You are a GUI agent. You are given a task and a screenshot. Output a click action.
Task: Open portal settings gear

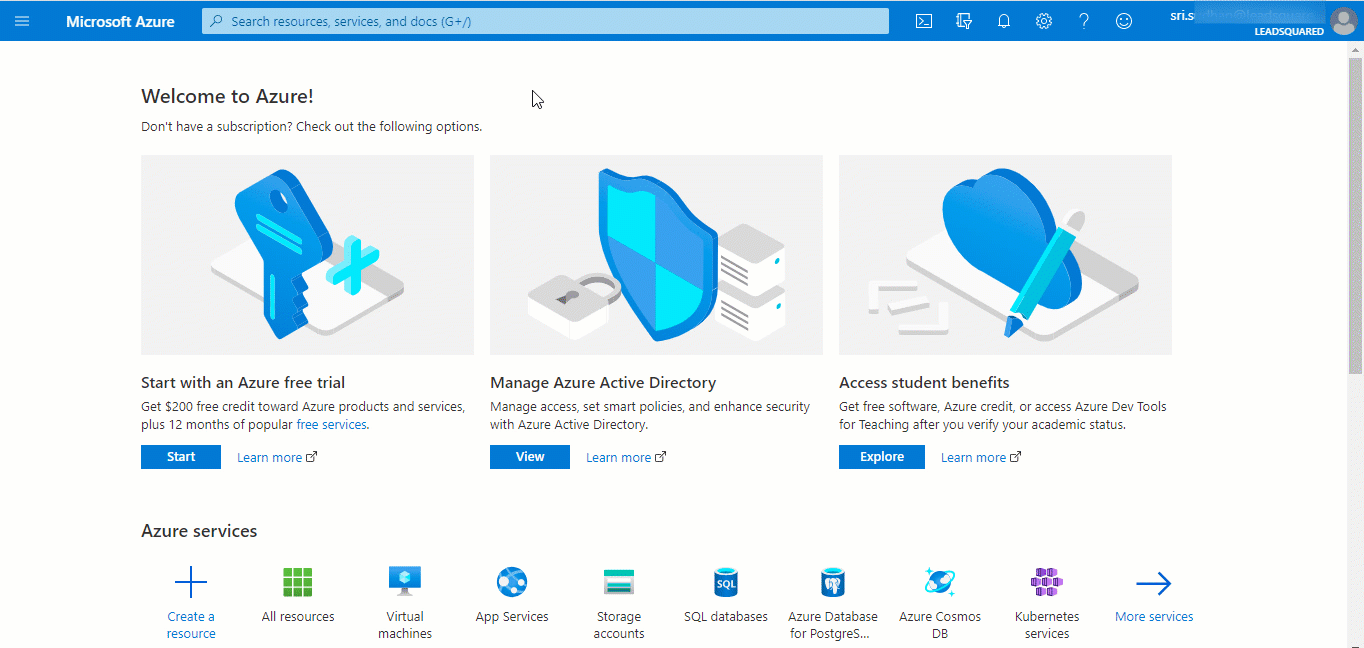1044,21
